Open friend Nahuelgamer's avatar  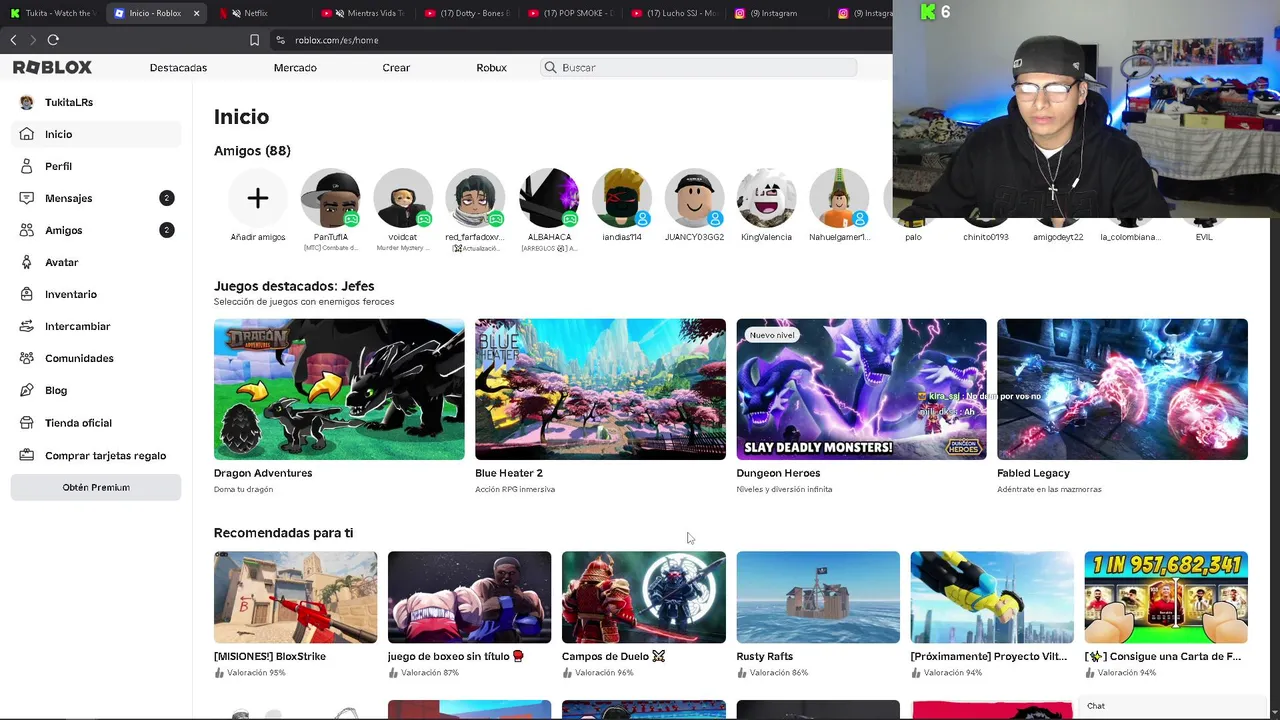[x=839, y=198]
